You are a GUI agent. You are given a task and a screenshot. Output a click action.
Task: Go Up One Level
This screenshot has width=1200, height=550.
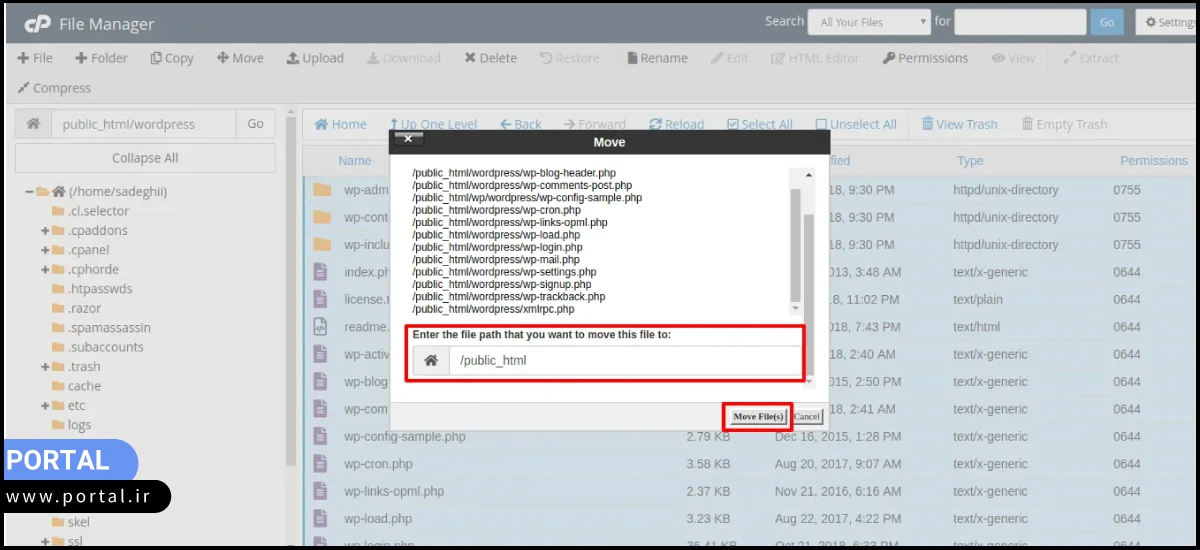coord(433,124)
